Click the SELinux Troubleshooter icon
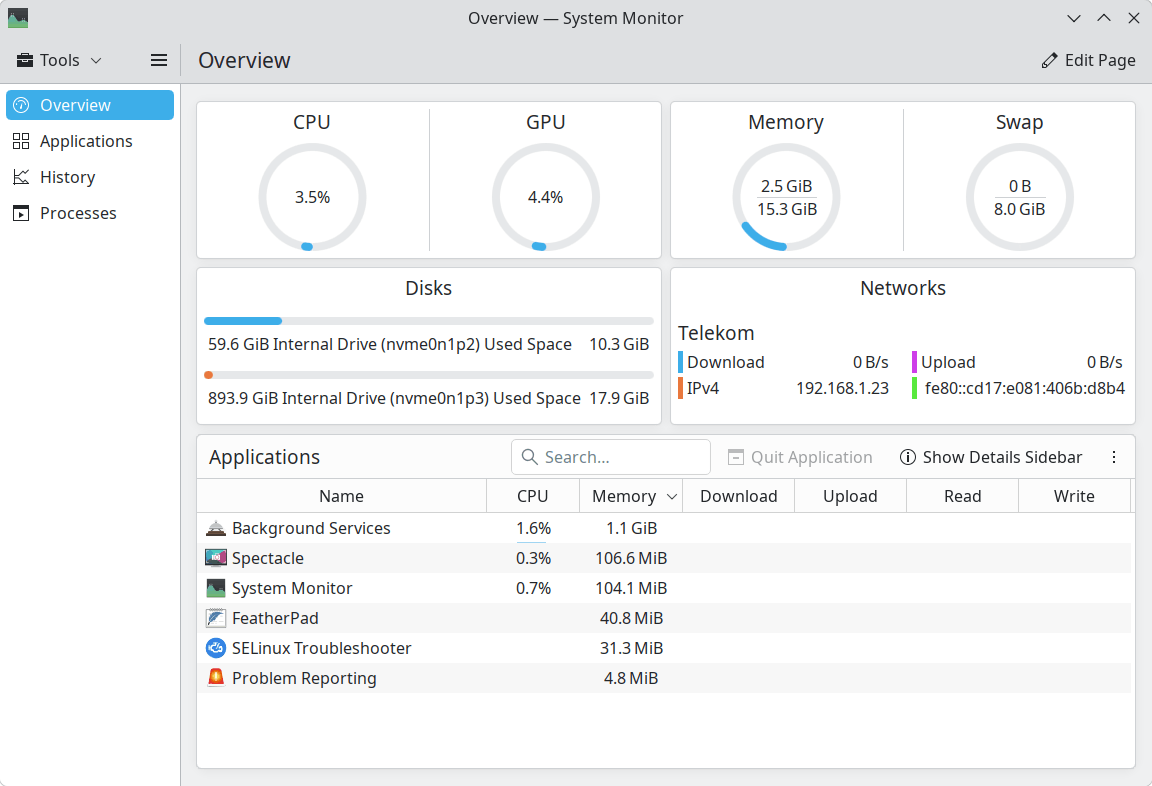1152x786 pixels. coord(216,648)
